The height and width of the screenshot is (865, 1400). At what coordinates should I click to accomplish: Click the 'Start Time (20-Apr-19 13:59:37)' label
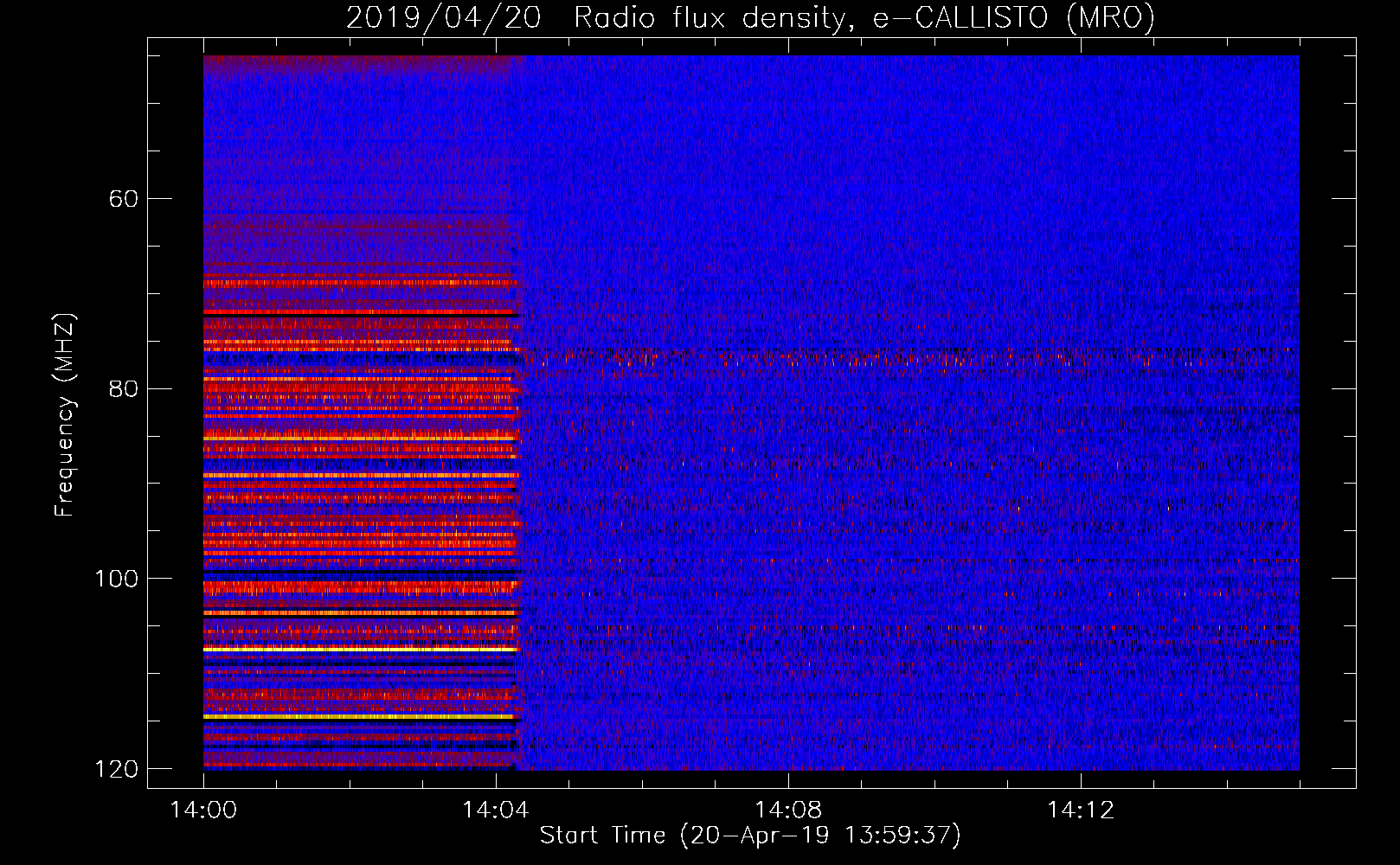pyautogui.click(x=750, y=836)
